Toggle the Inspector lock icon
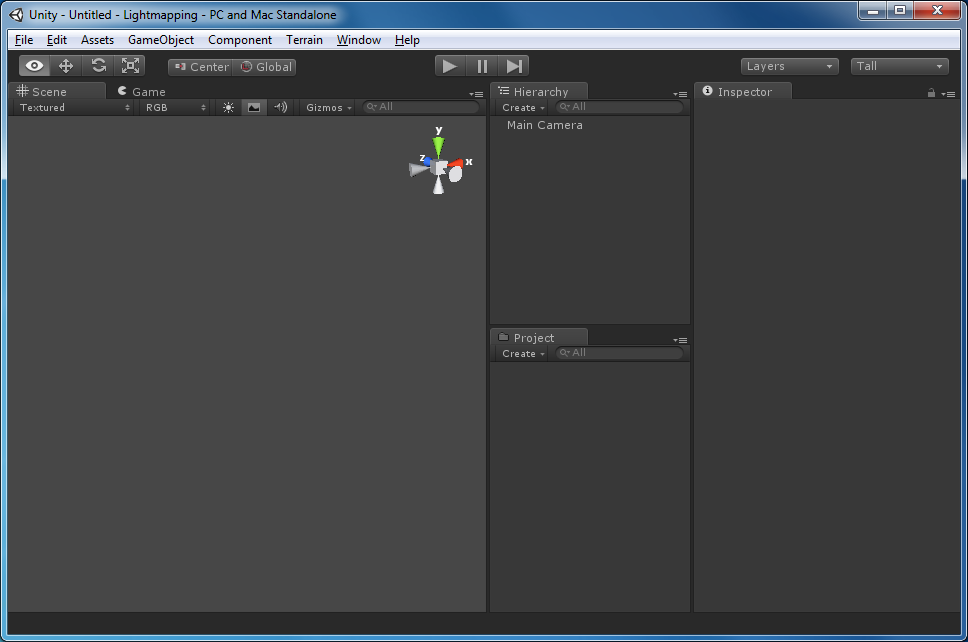The image size is (968, 642). tap(931, 93)
